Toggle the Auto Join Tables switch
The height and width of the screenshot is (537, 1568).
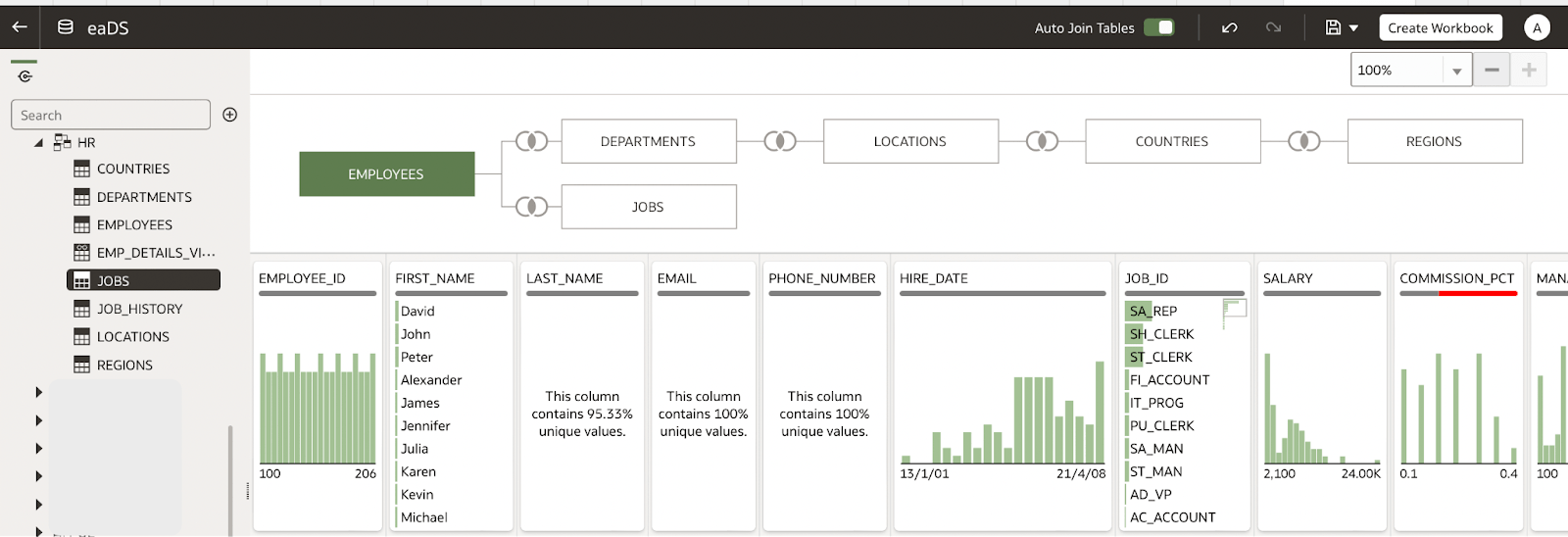(x=1159, y=27)
